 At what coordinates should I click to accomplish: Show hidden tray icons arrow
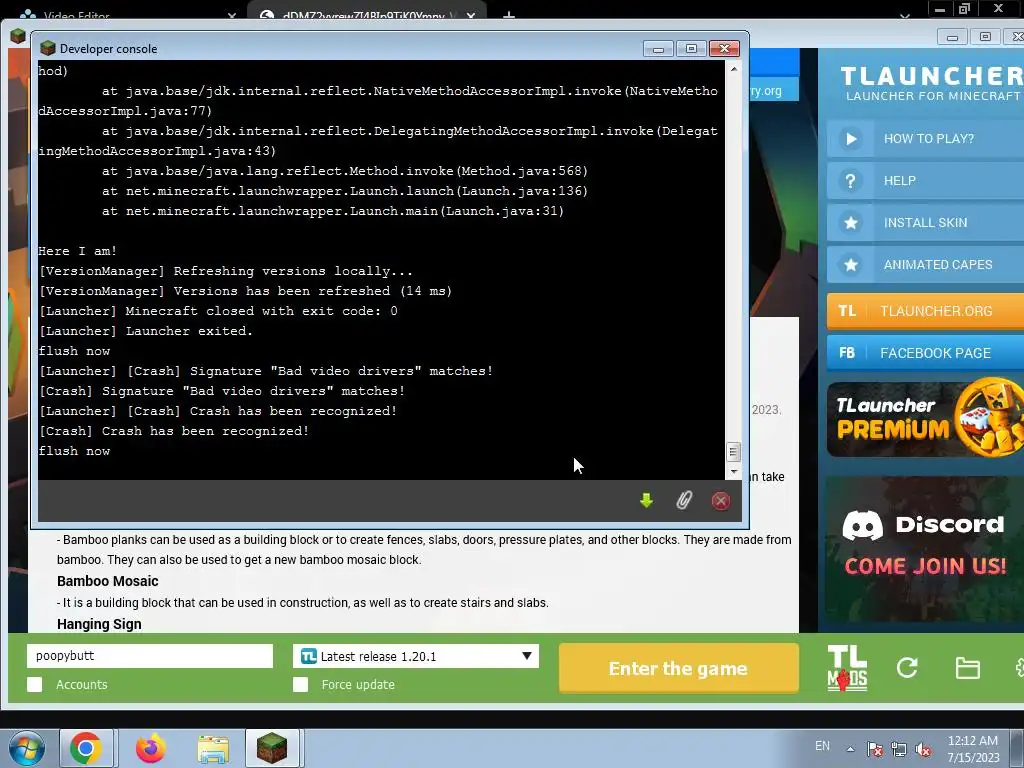(x=850, y=749)
